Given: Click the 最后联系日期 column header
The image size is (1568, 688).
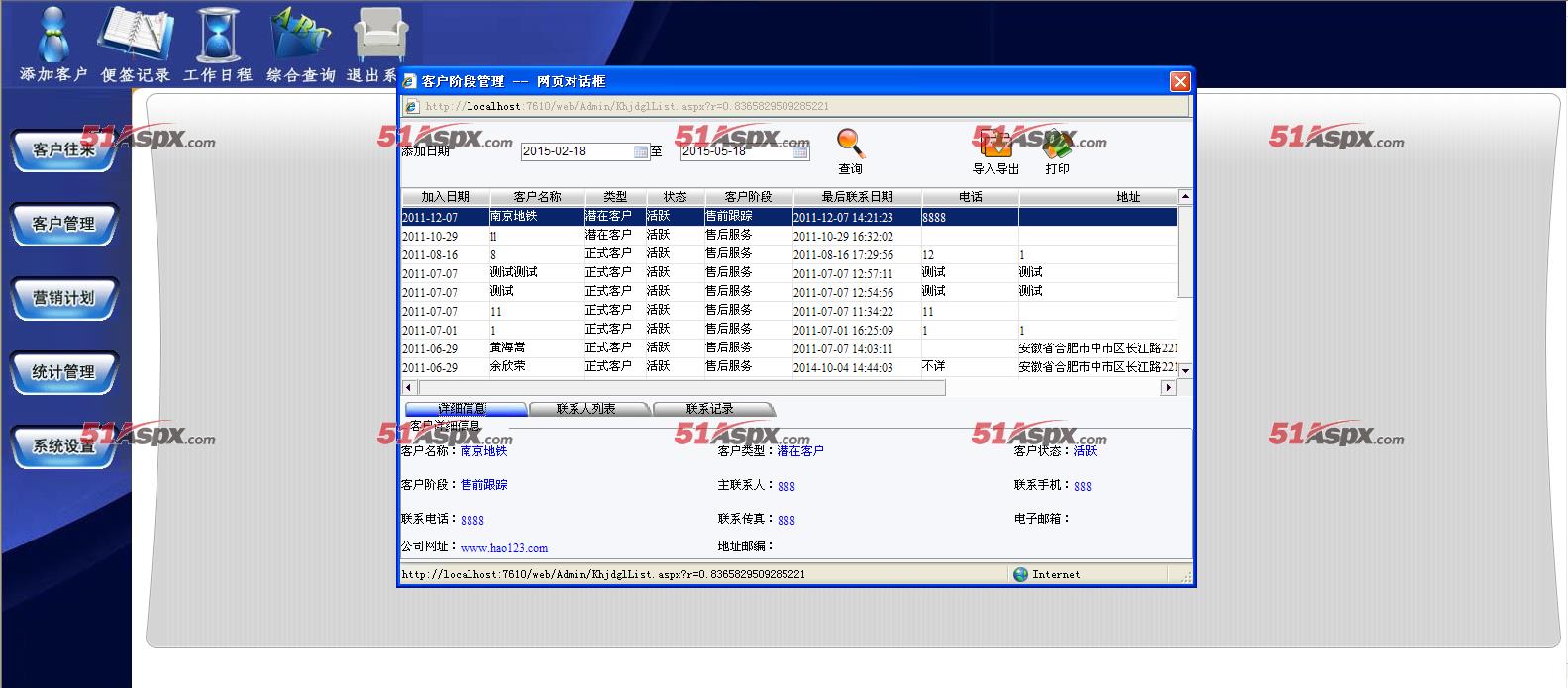Looking at the screenshot, I should click(x=857, y=197).
